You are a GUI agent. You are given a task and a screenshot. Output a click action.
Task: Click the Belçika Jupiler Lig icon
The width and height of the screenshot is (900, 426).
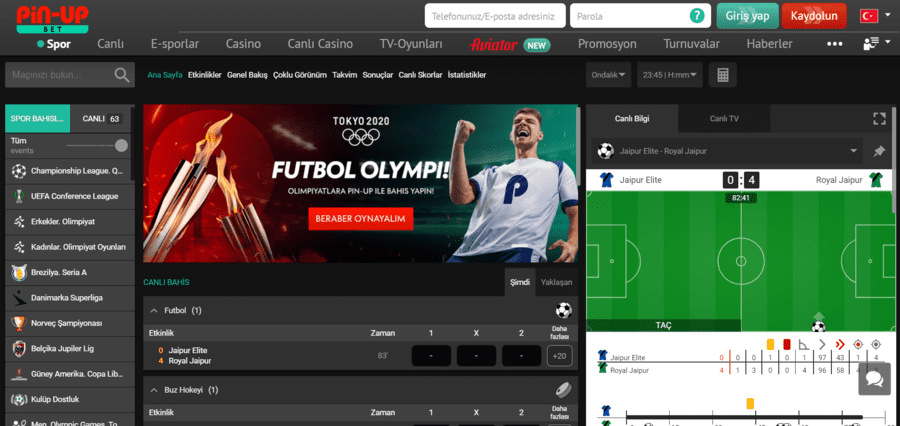point(19,348)
